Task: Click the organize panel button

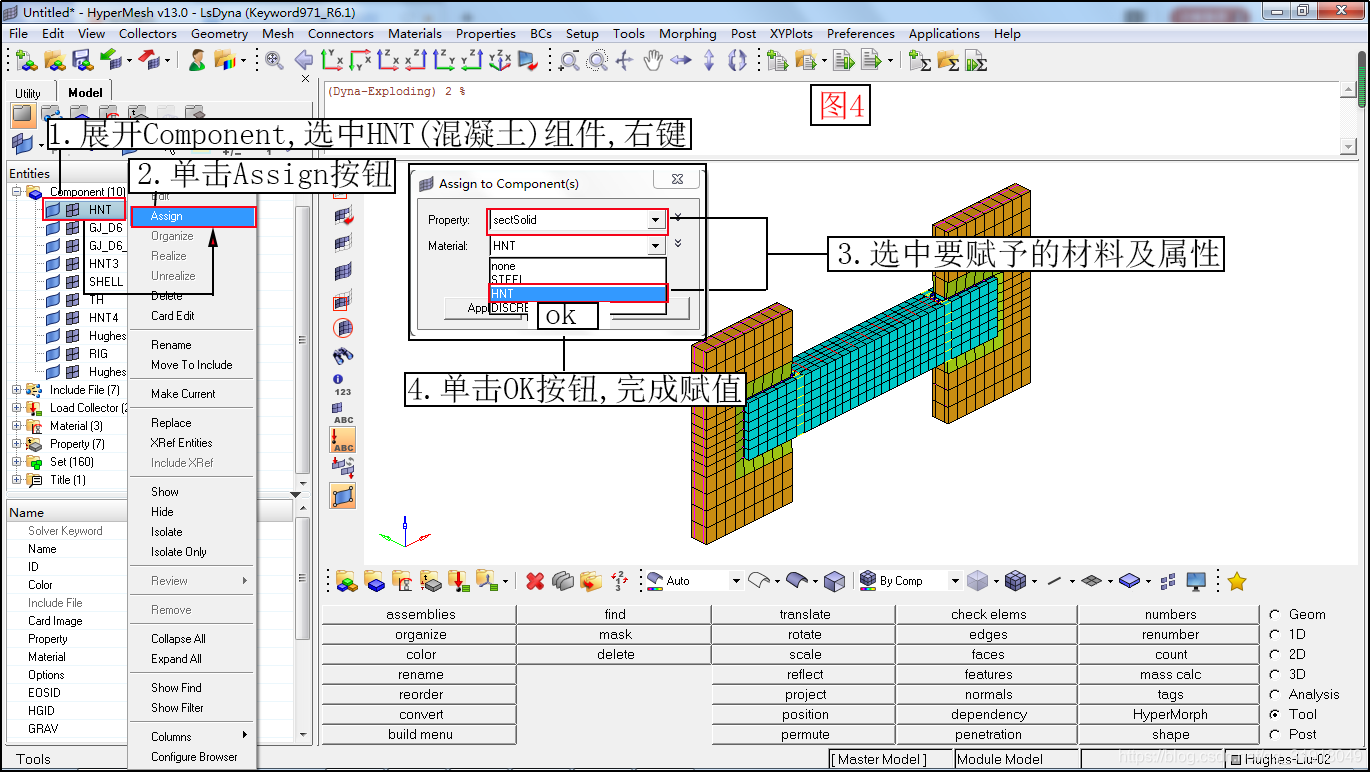Action: [x=420, y=635]
